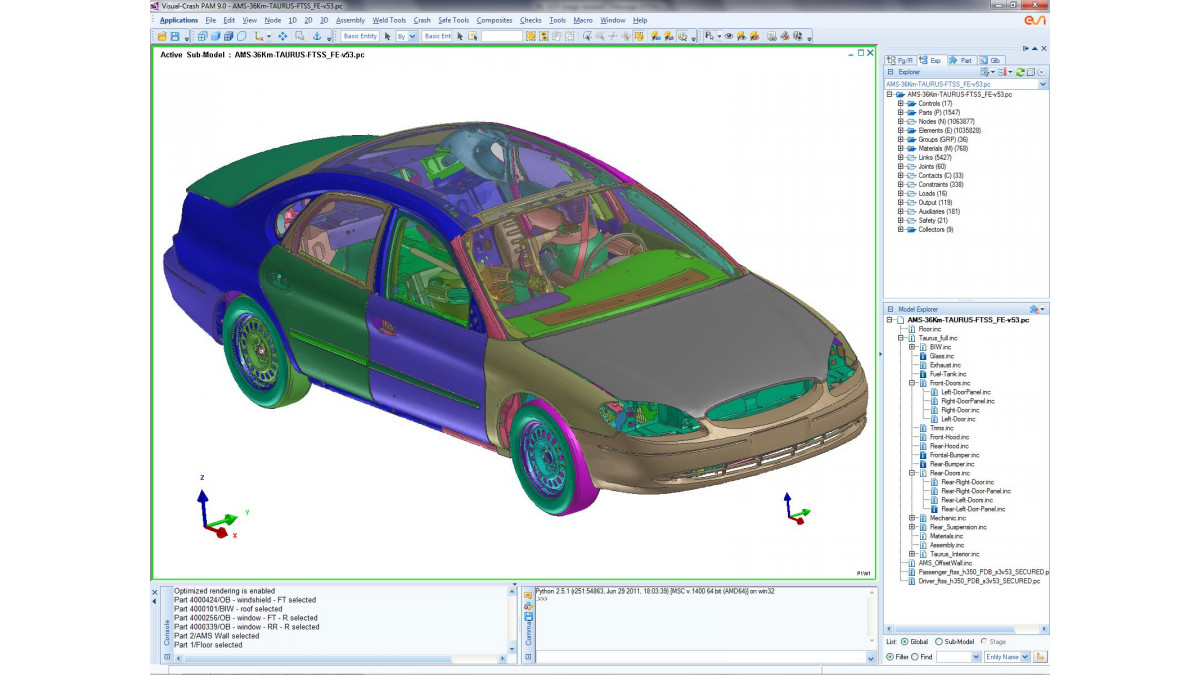This screenshot has height=675, width=1200.
Task: Select Trims.inc in Model Explorer
Action: tap(942, 428)
